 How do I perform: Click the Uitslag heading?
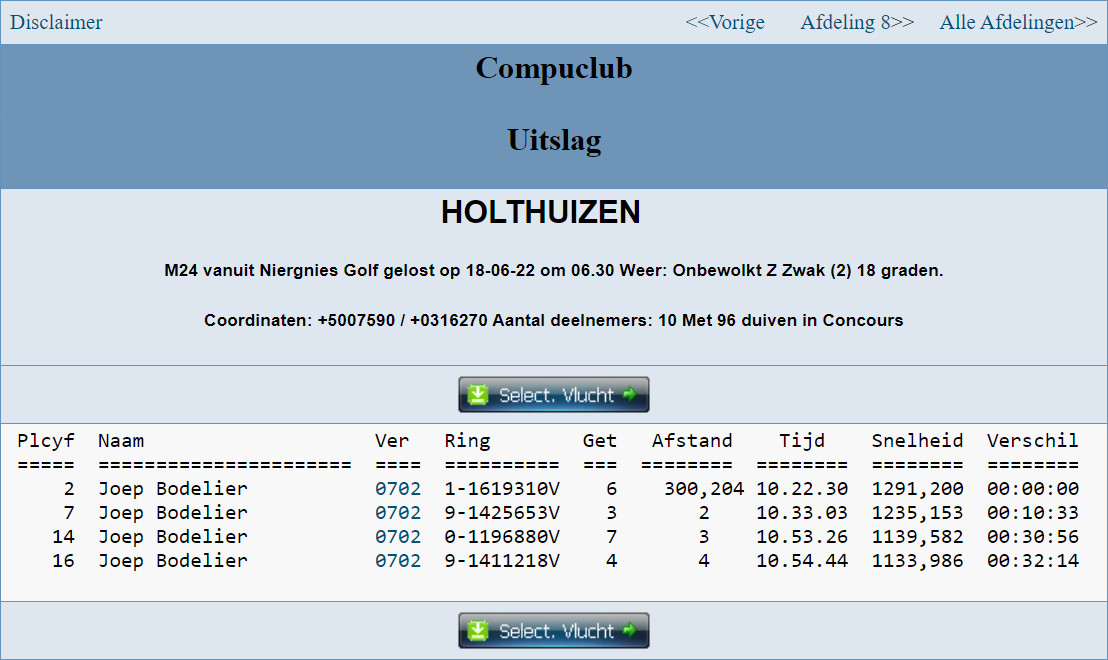coord(553,140)
